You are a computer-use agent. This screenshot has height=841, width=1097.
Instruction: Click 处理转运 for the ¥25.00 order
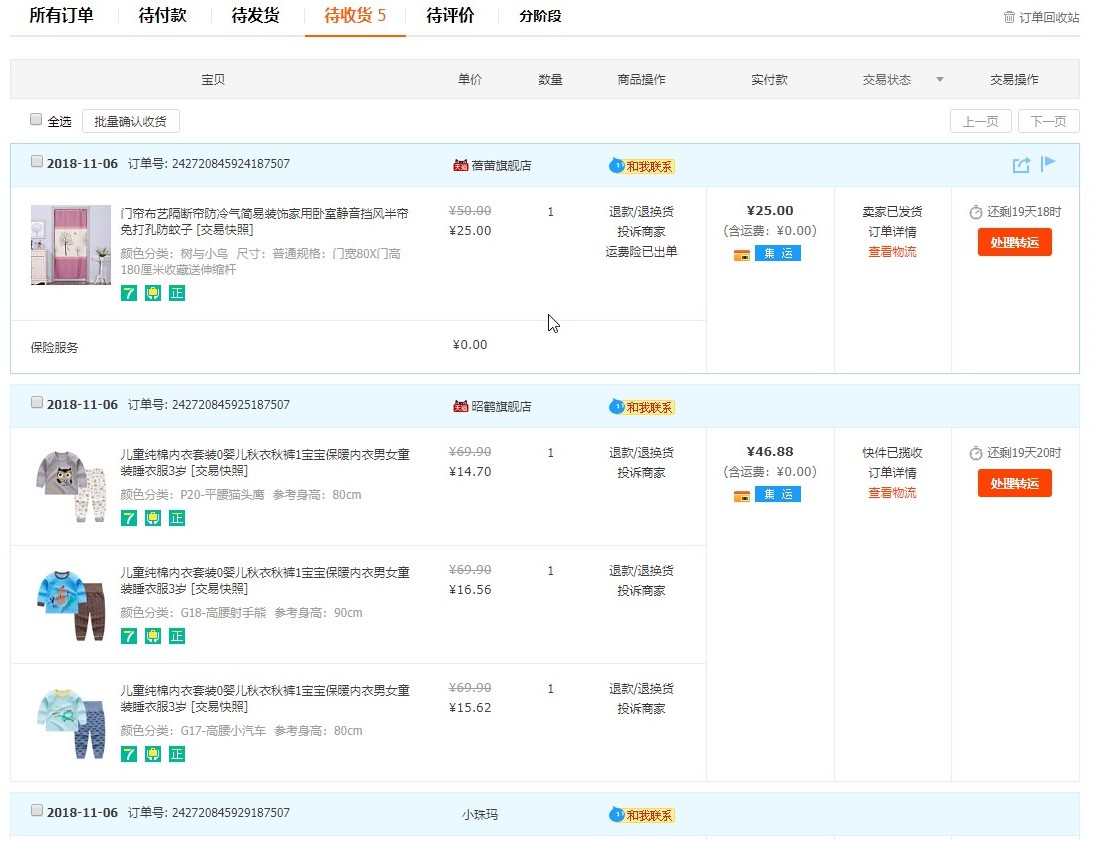(1014, 242)
